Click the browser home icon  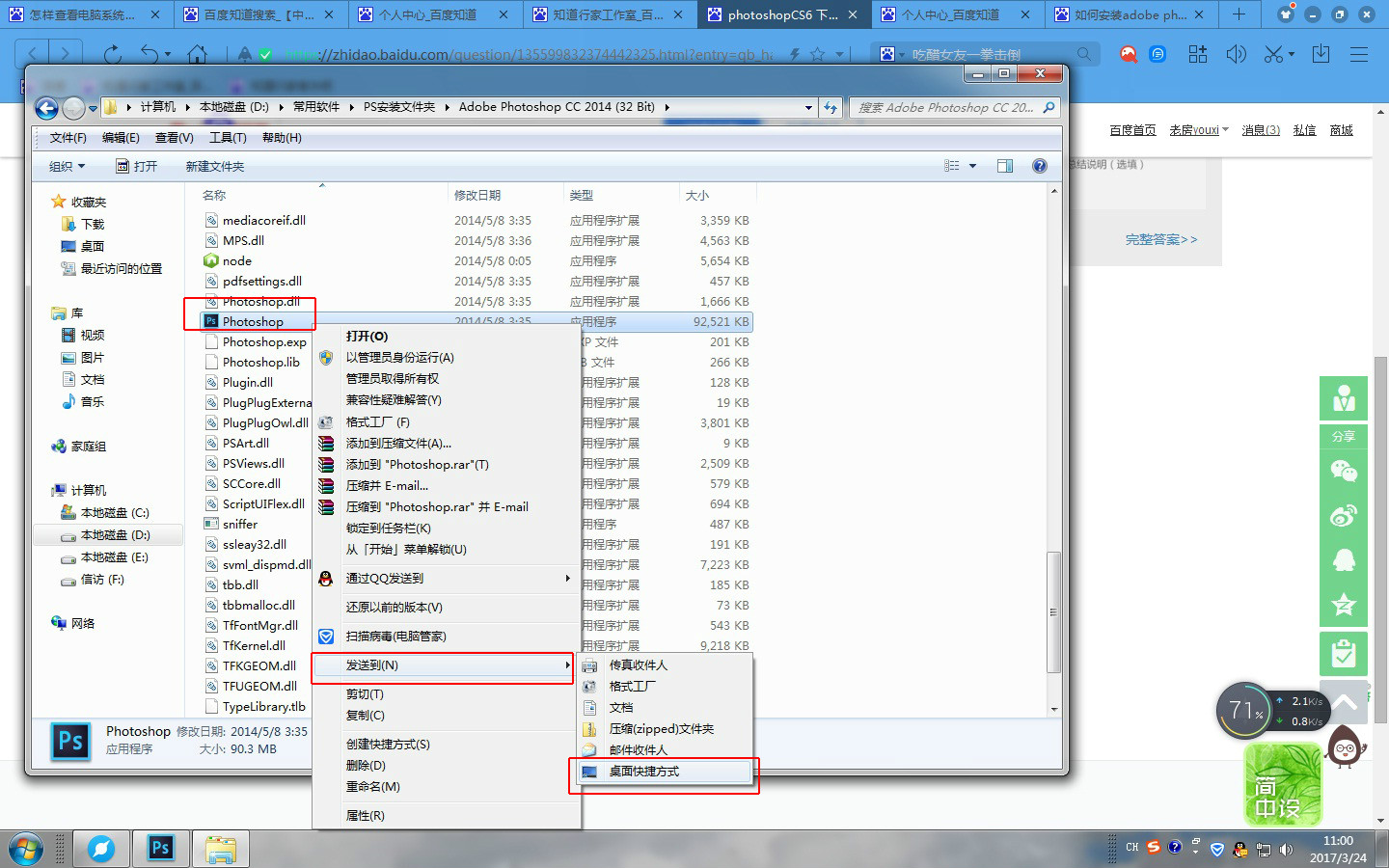pyautogui.click(x=198, y=54)
